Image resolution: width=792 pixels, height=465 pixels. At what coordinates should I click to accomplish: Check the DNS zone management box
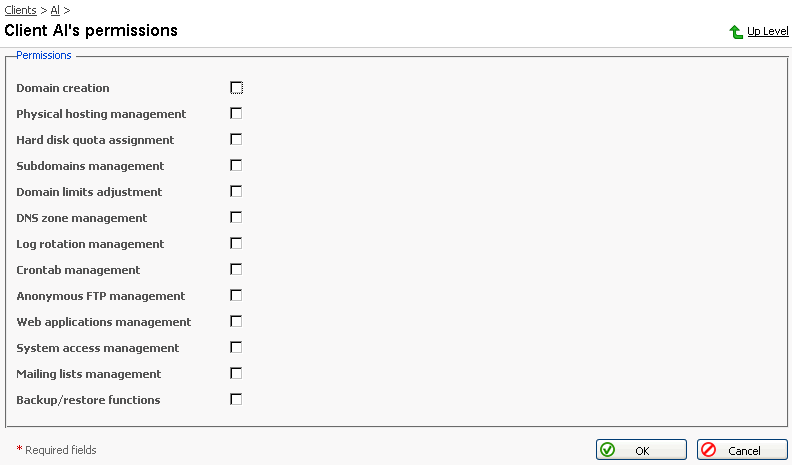click(x=237, y=218)
